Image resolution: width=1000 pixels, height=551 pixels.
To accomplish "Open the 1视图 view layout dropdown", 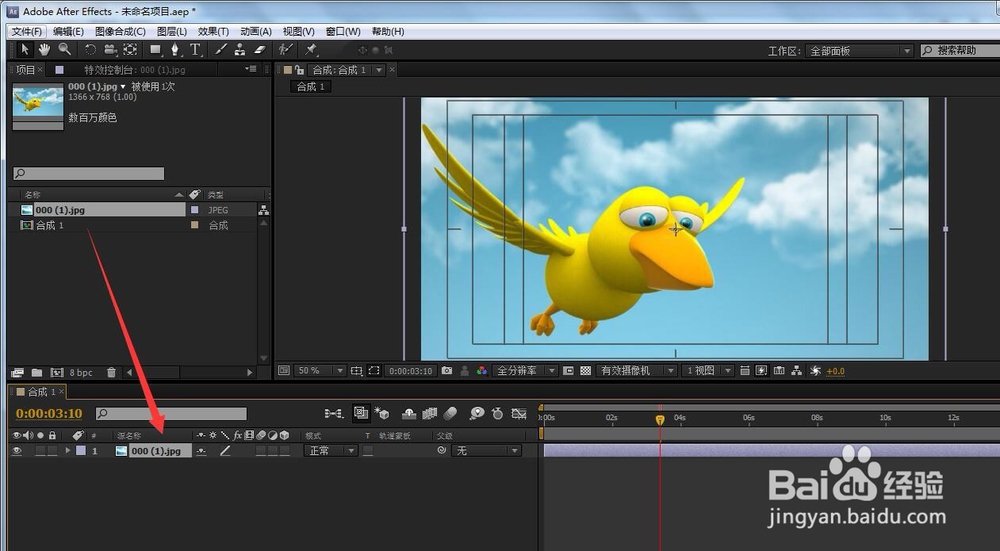I will (x=708, y=371).
